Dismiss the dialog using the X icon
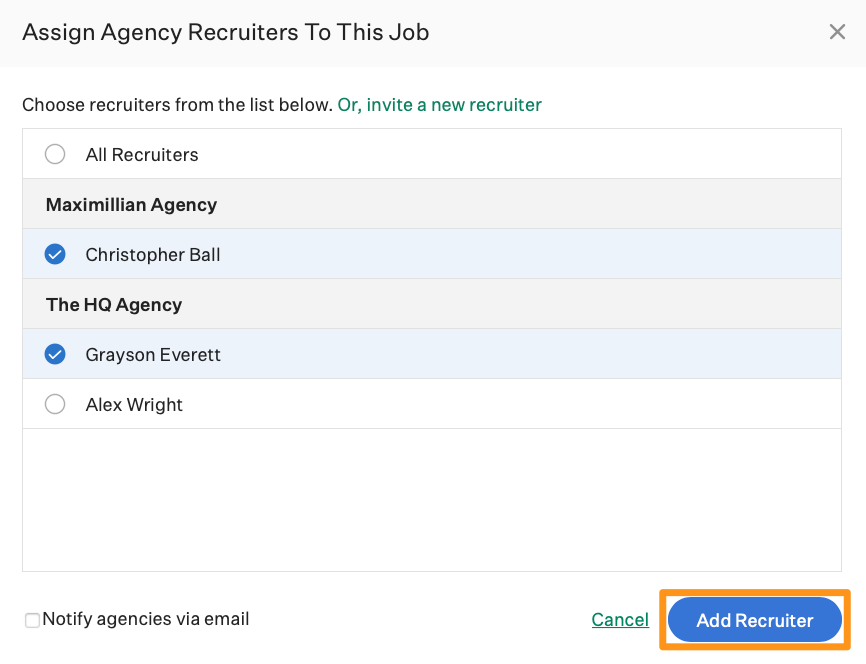The width and height of the screenshot is (866, 664). pyautogui.click(x=837, y=31)
